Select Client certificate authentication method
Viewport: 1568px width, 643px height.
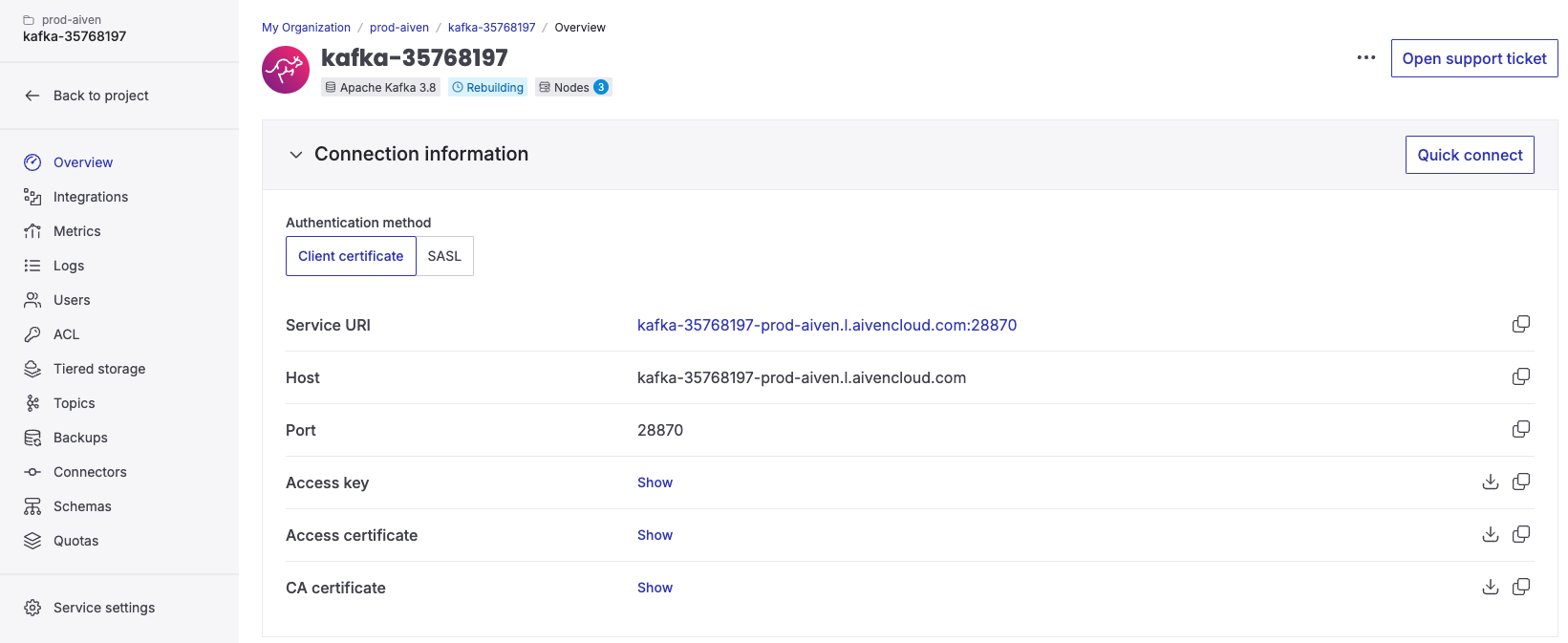pyautogui.click(x=351, y=256)
